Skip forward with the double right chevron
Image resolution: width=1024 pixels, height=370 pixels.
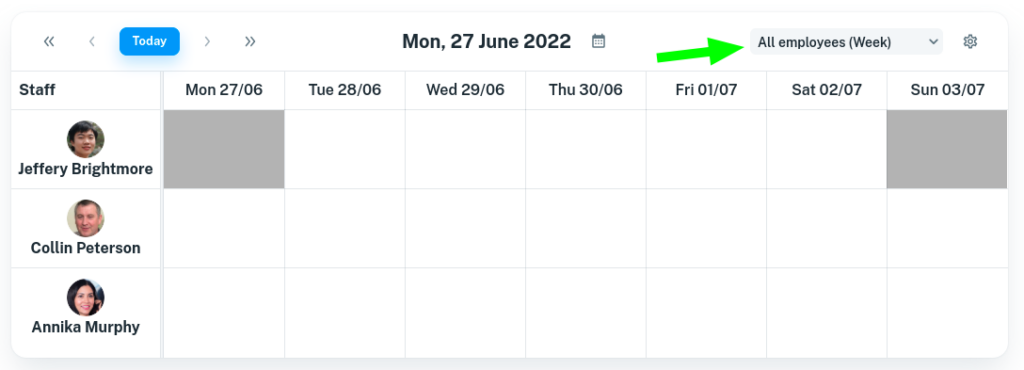point(250,42)
